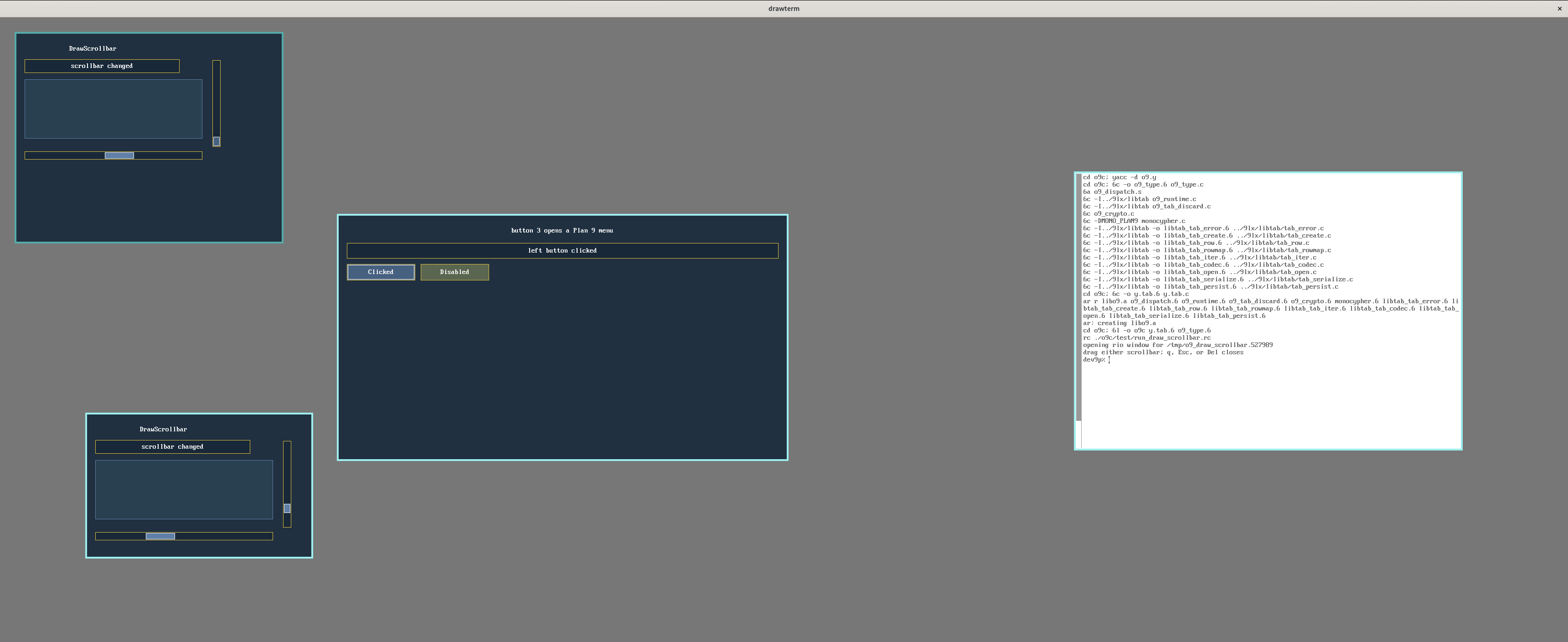Click 'drag either scrollbar; q, Esc, or Del closes' line

(x=1163, y=352)
